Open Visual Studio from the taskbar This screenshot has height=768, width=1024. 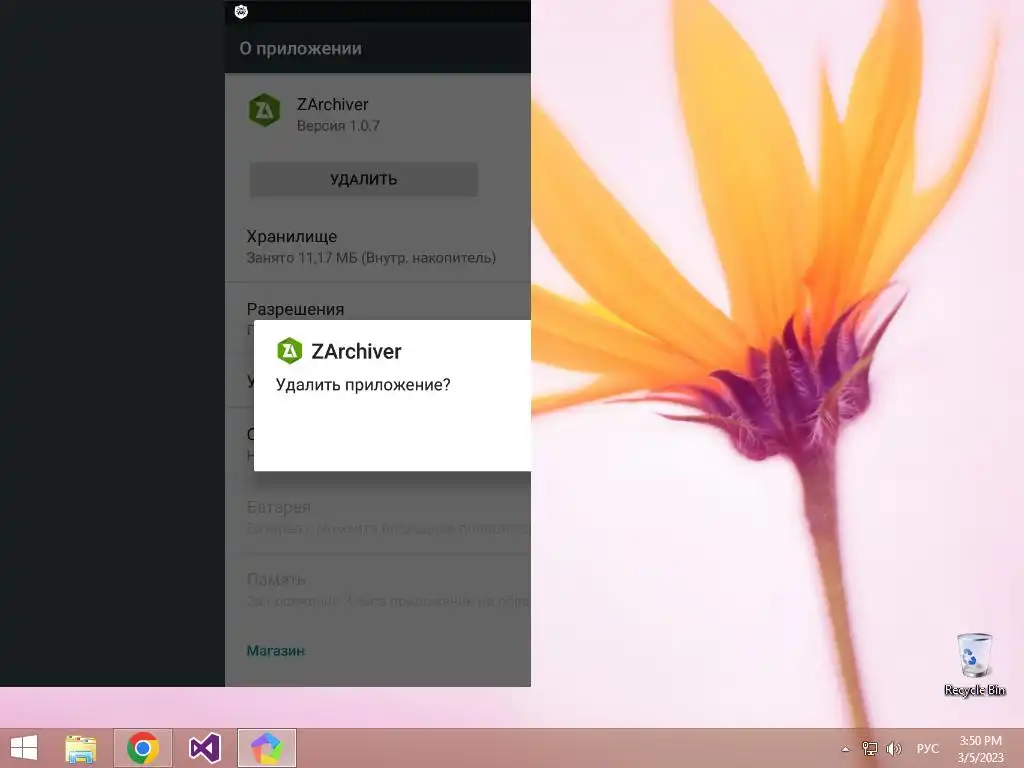[204, 748]
